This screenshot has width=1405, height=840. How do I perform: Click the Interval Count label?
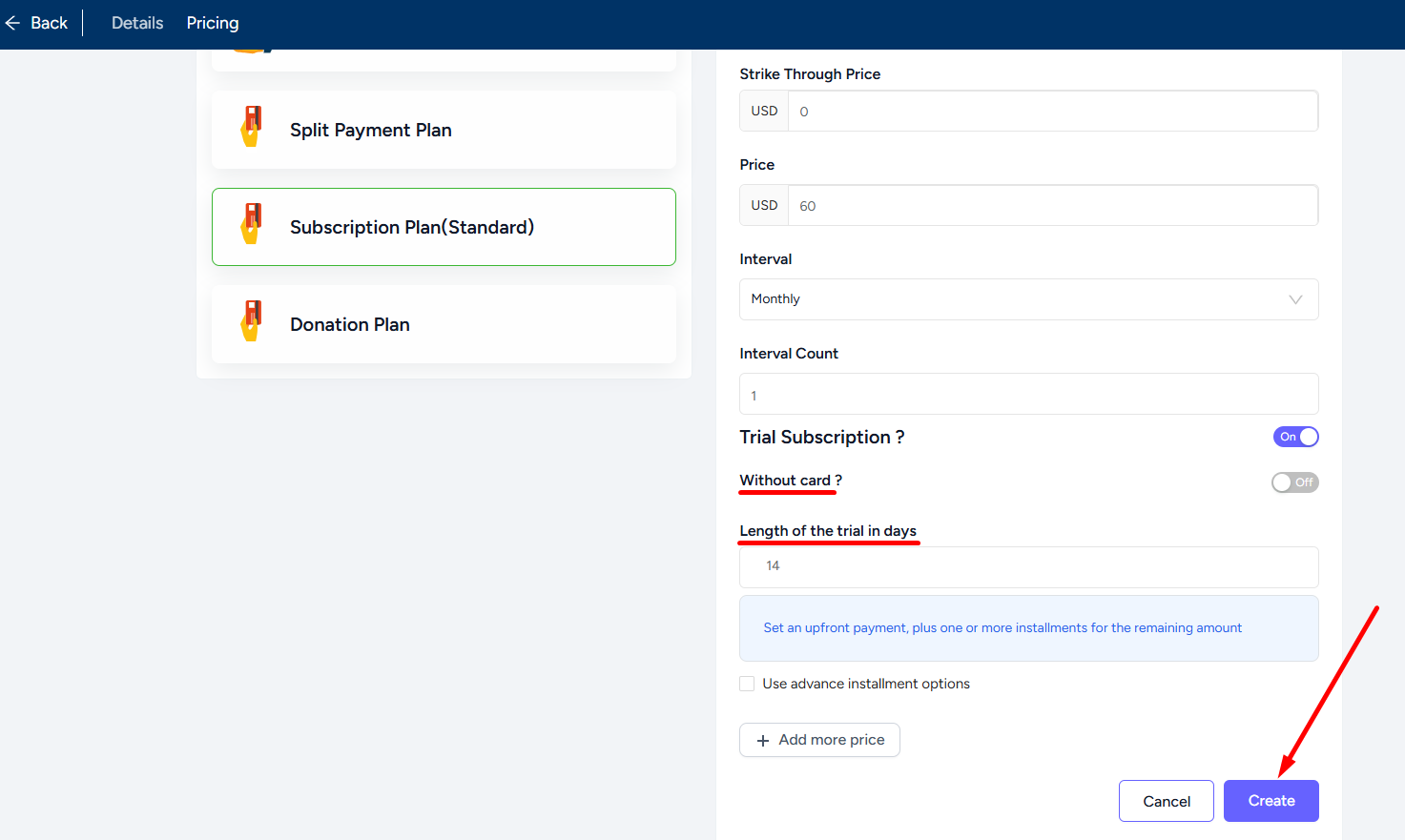point(789,354)
